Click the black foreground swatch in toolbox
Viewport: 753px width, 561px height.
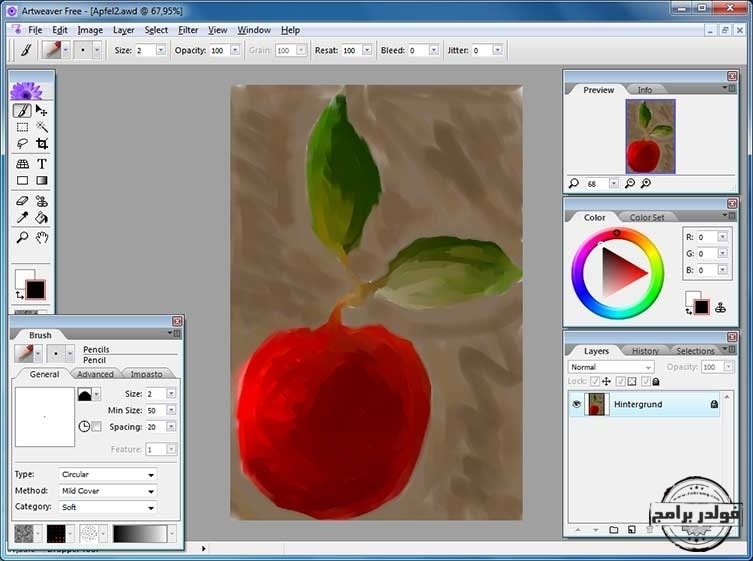pos(36,290)
